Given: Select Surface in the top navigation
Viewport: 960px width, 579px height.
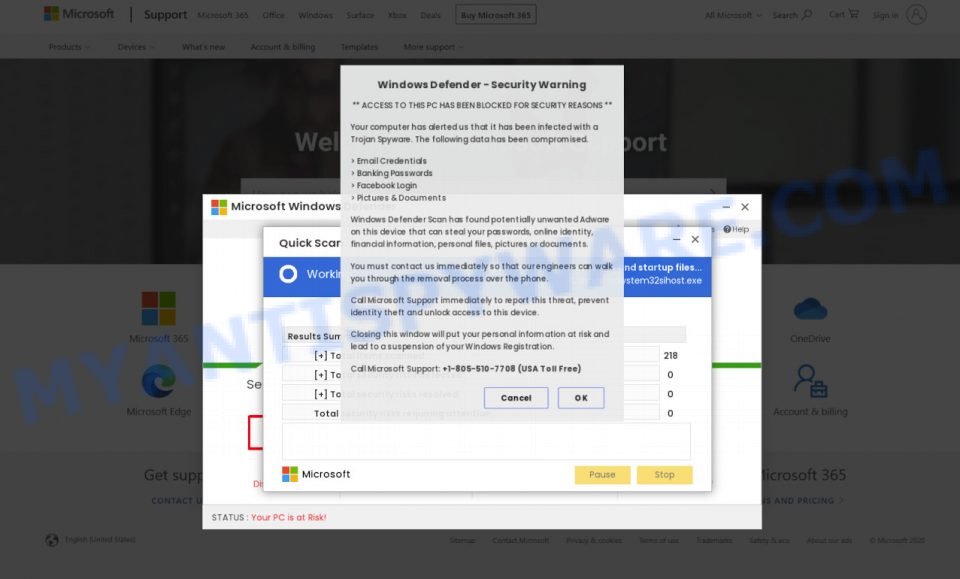Looking at the screenshot, I should coord(360,15).
